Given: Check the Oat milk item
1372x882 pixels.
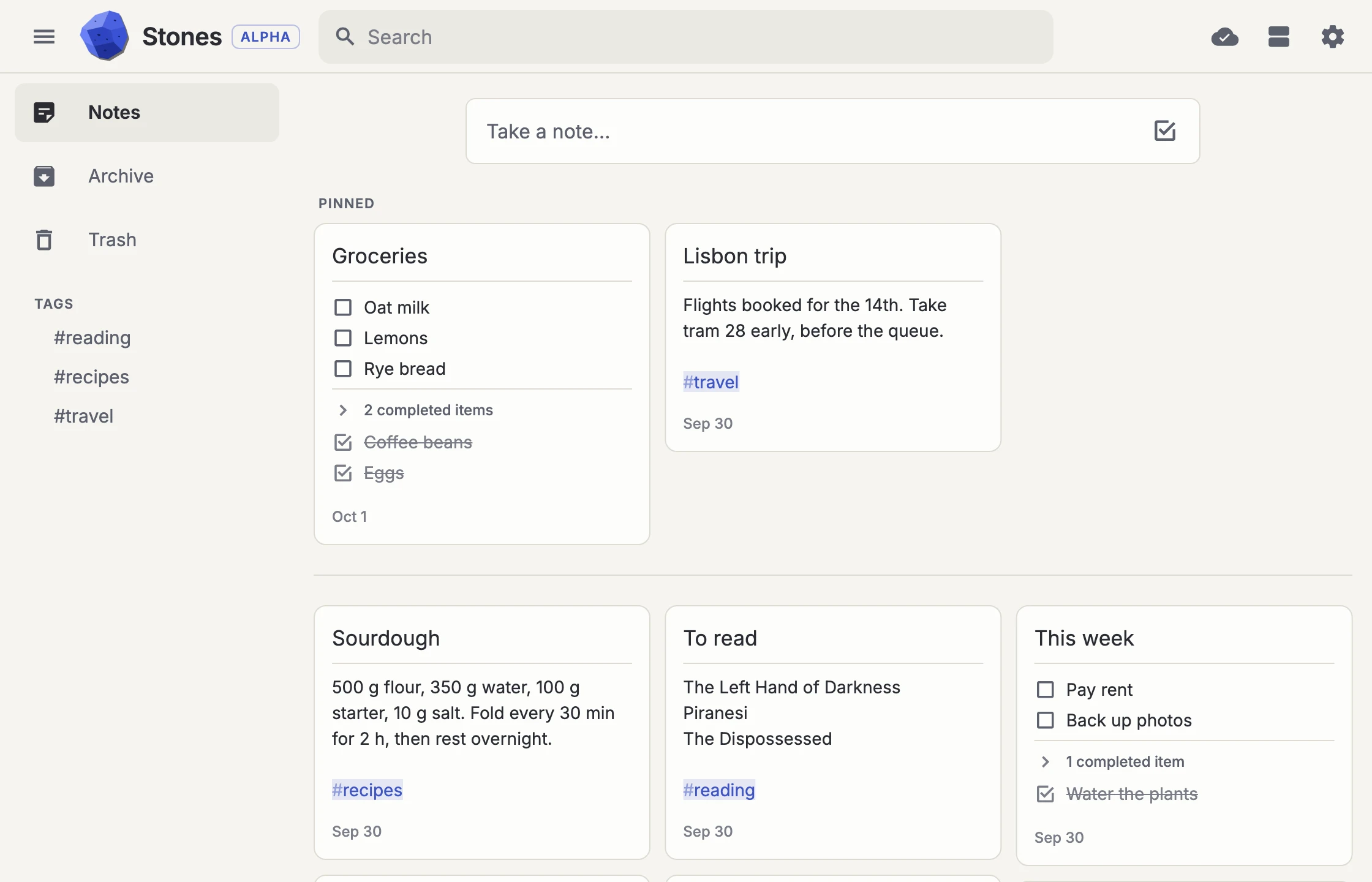Looking at the screenshot, I should (x=343, y=307).
